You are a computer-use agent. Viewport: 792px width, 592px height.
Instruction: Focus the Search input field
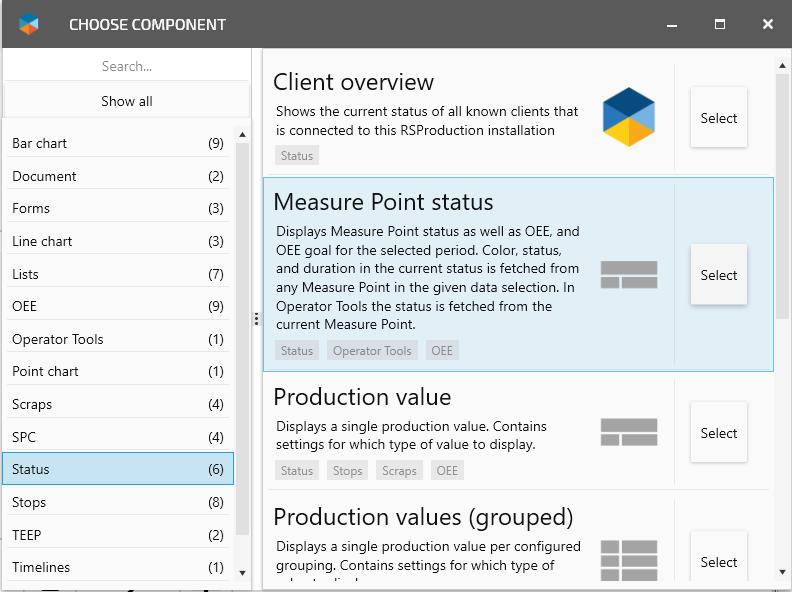(x=127, y=67)
